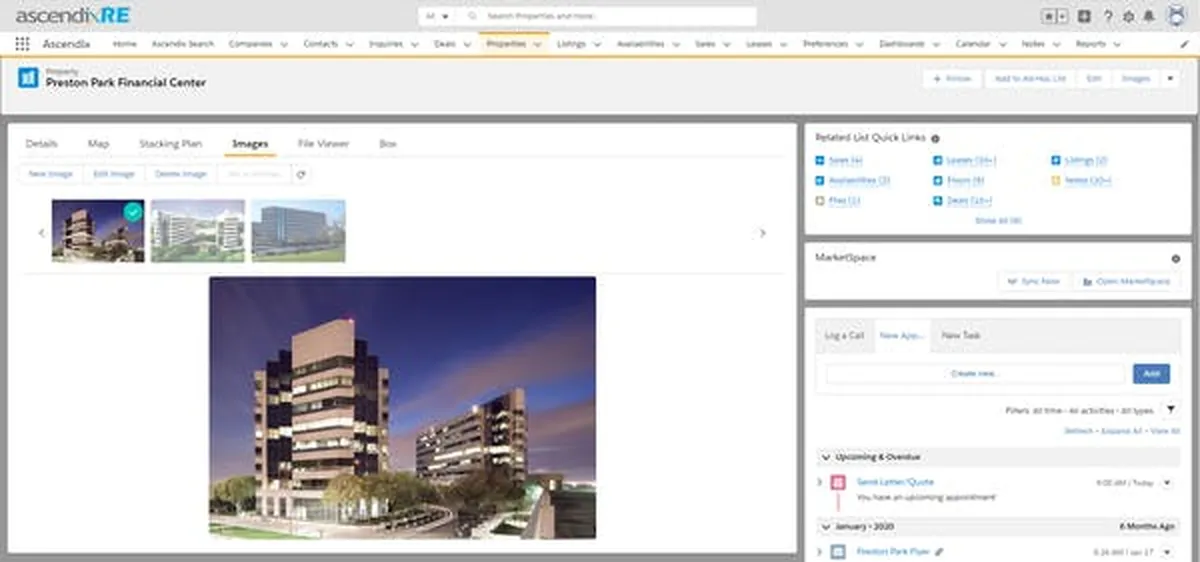The height and width of the screenshot is (562, 1200).
Task: Show previous thumbnails with left arrow
Action: pos(41,233)
